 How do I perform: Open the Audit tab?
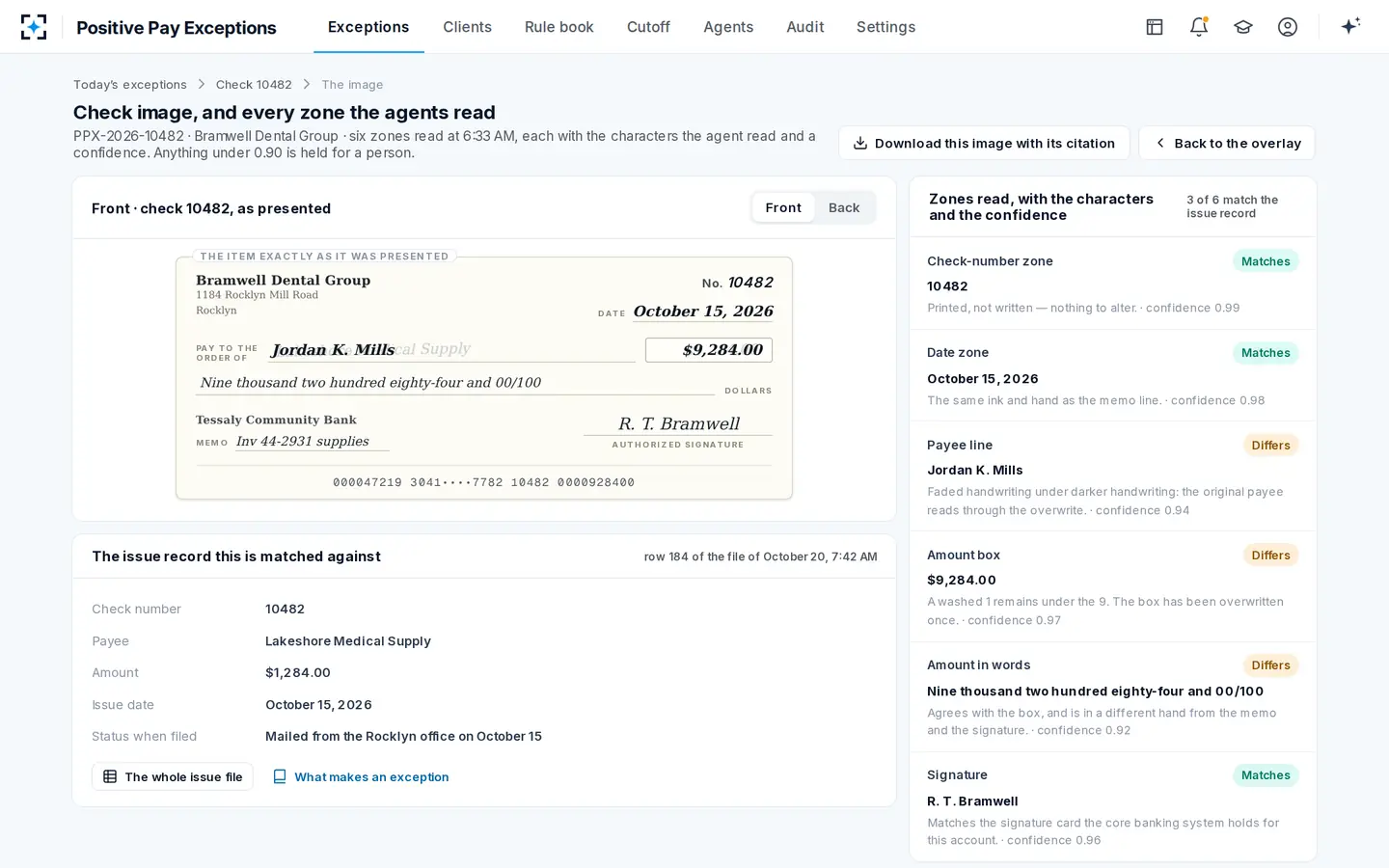[x=805, y=27]
